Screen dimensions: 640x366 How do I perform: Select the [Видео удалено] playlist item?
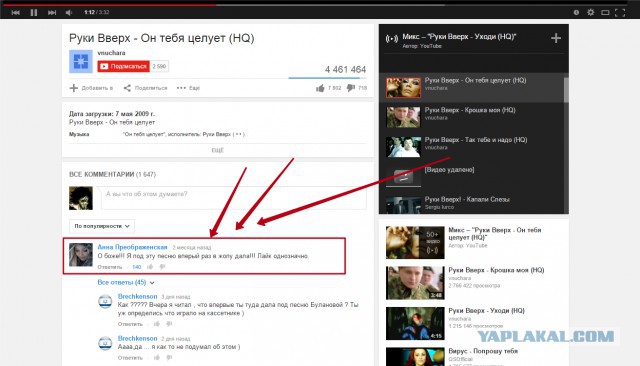coord(471,177)
